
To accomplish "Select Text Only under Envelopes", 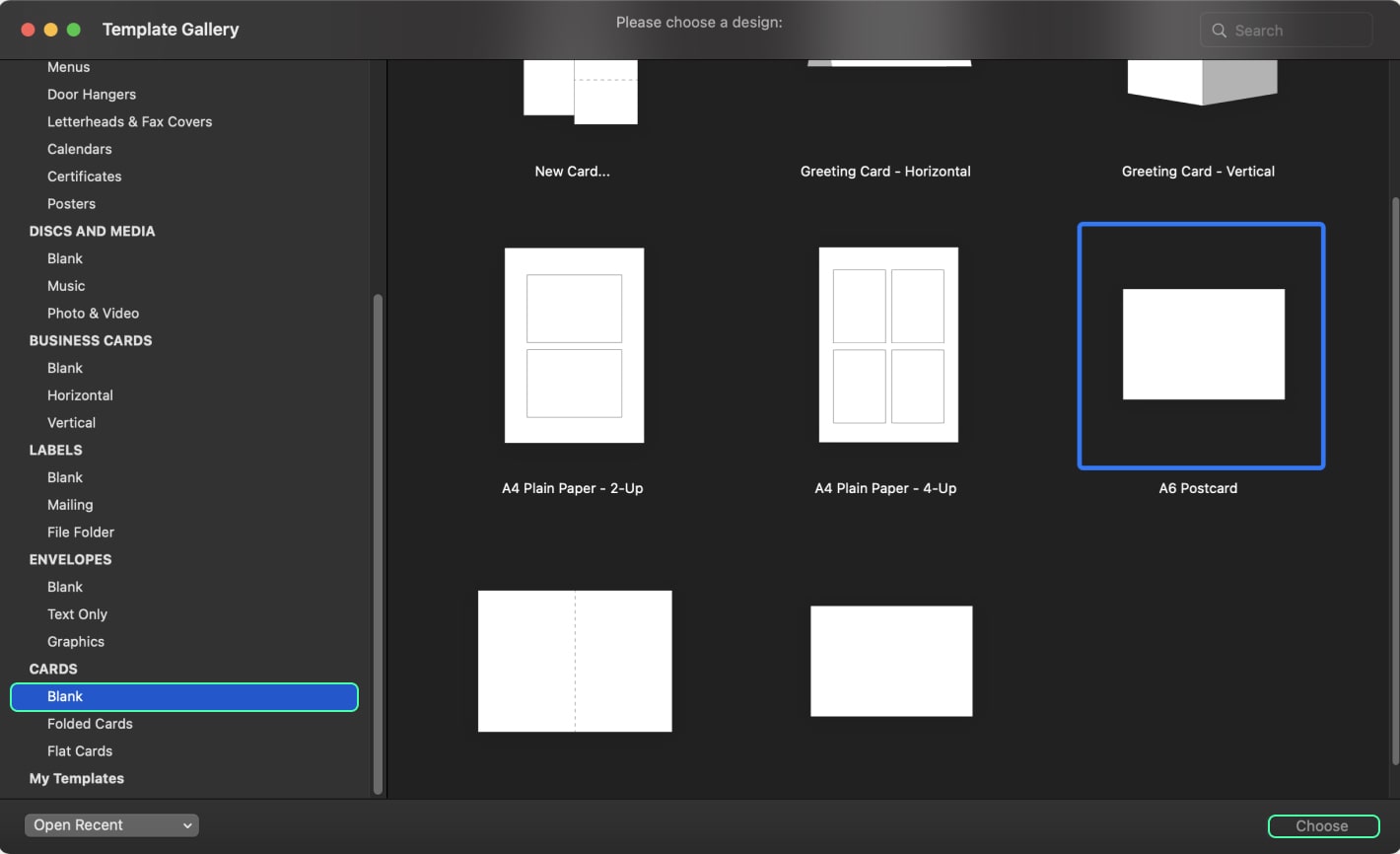I will tap(77, 614).
